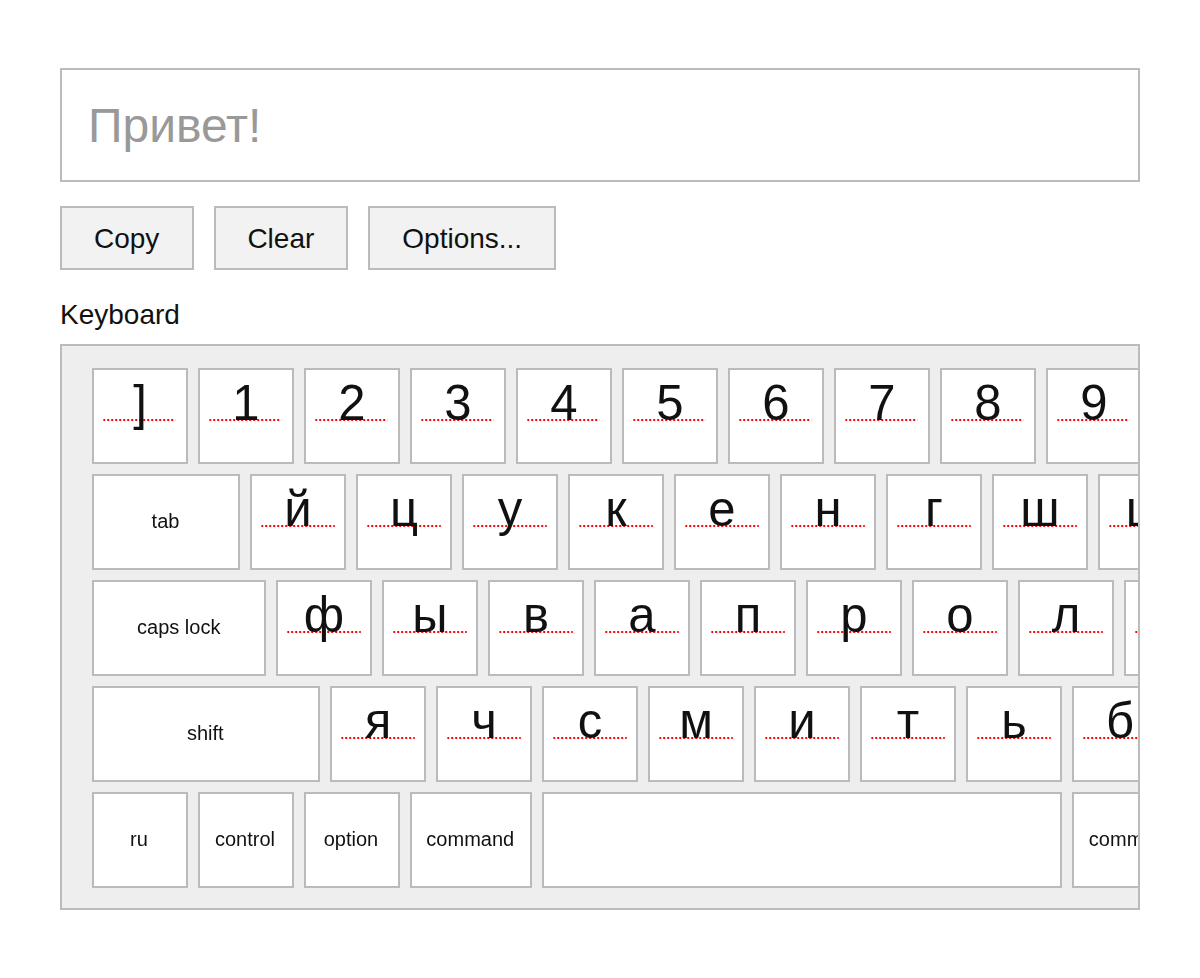Tap the в letter key
The width and height of the screenshot is (1200, 978).
(536, 628)
